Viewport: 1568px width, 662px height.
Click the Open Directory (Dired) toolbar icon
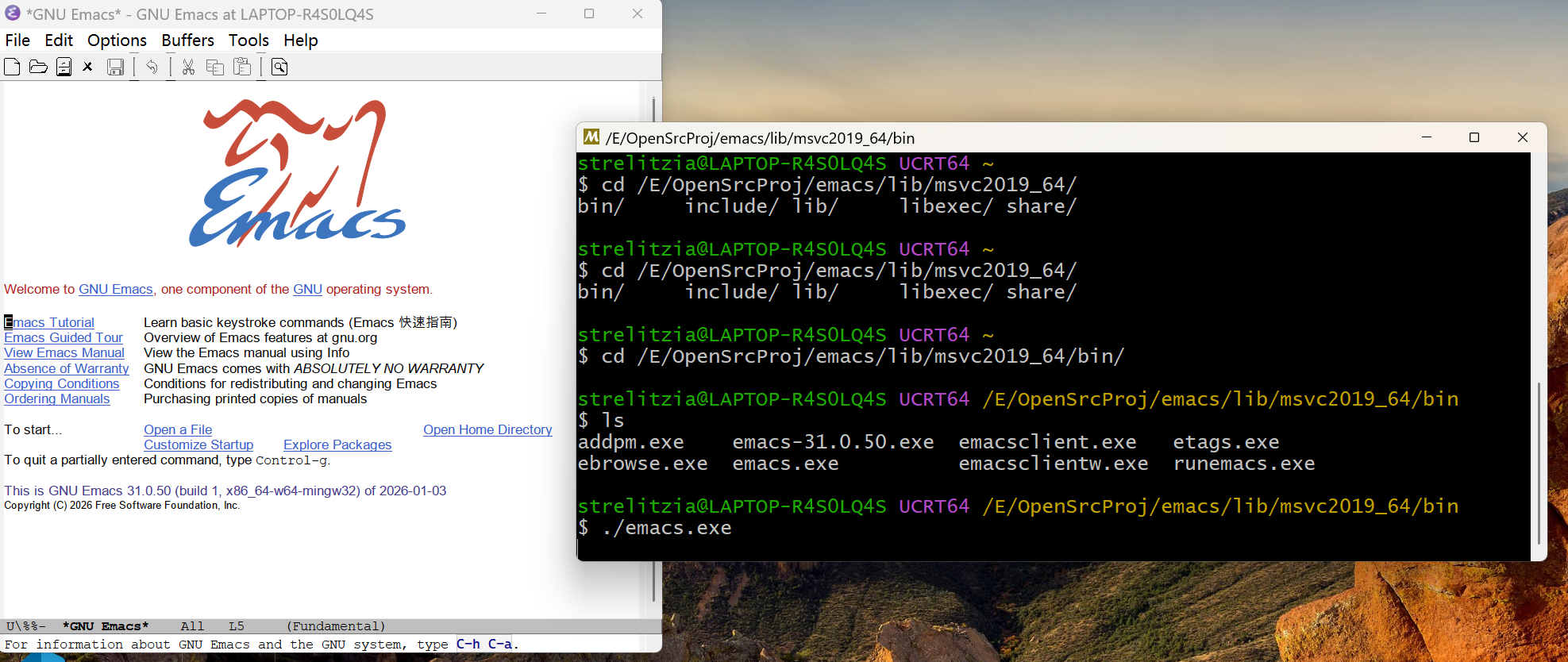click(x=64, y=67)
